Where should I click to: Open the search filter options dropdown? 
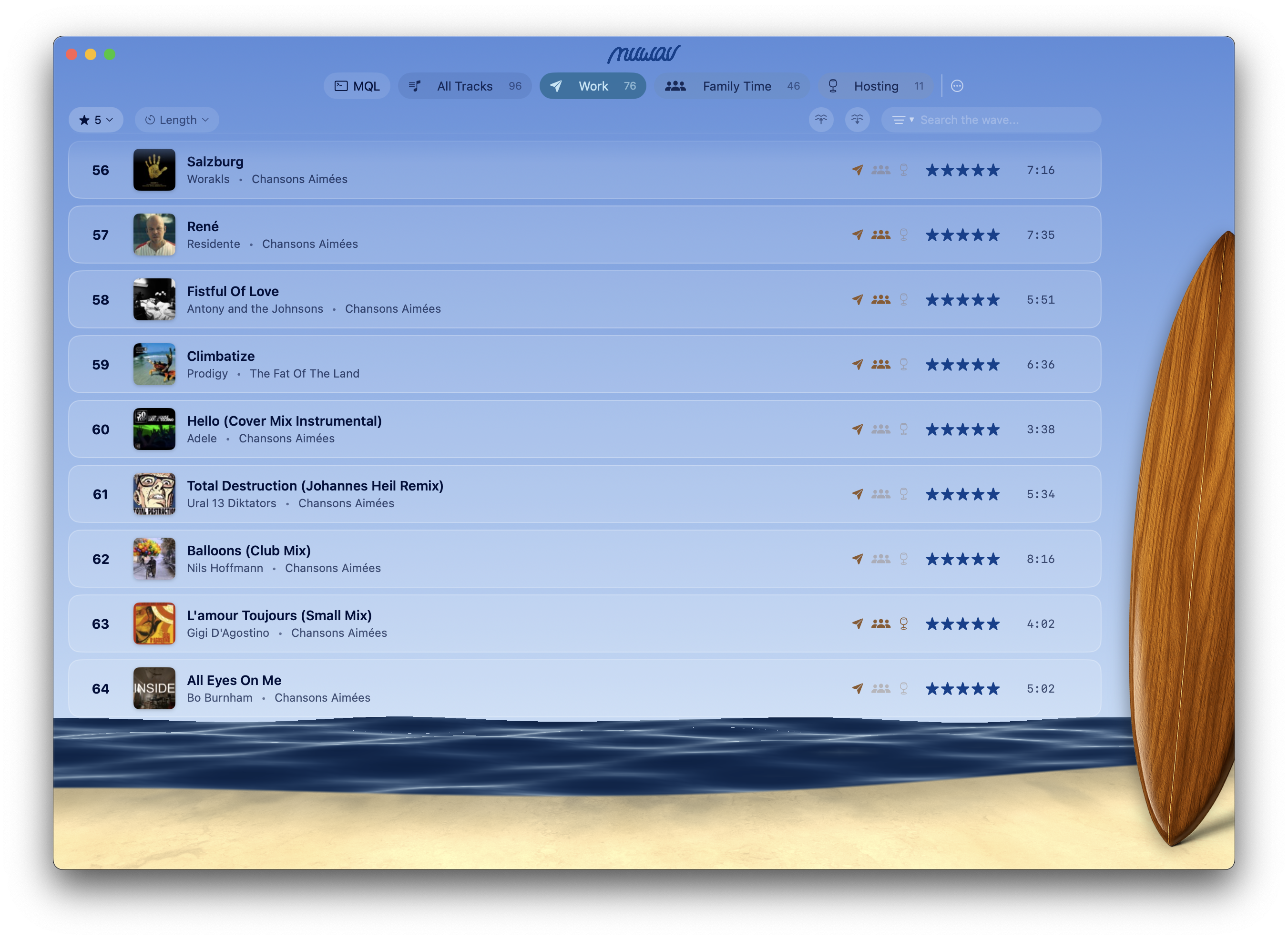[x=903, y=120]
